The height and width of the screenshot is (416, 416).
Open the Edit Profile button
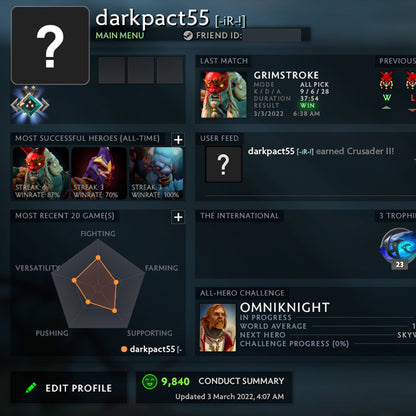(69, 388)
